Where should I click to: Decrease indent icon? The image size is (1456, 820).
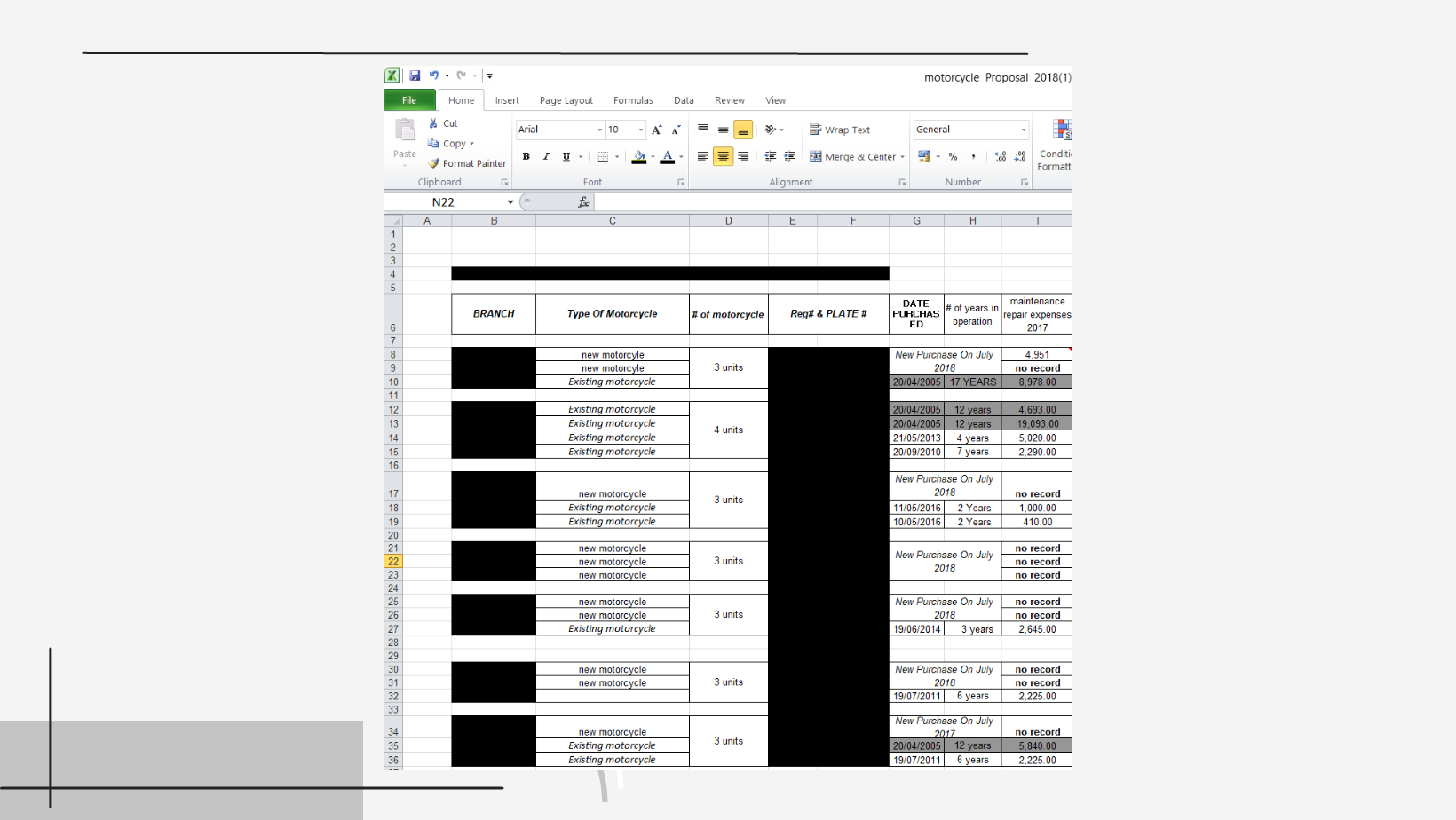(x=771, y=156)
